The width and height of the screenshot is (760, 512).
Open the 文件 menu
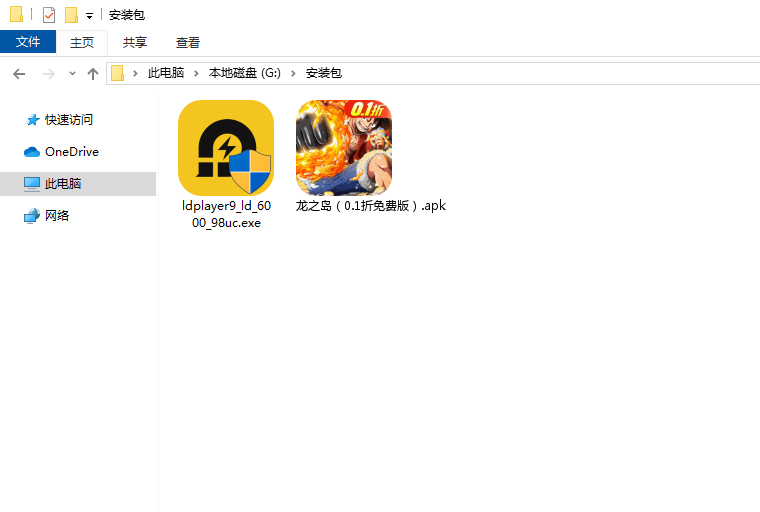click(x=28, y=42)
